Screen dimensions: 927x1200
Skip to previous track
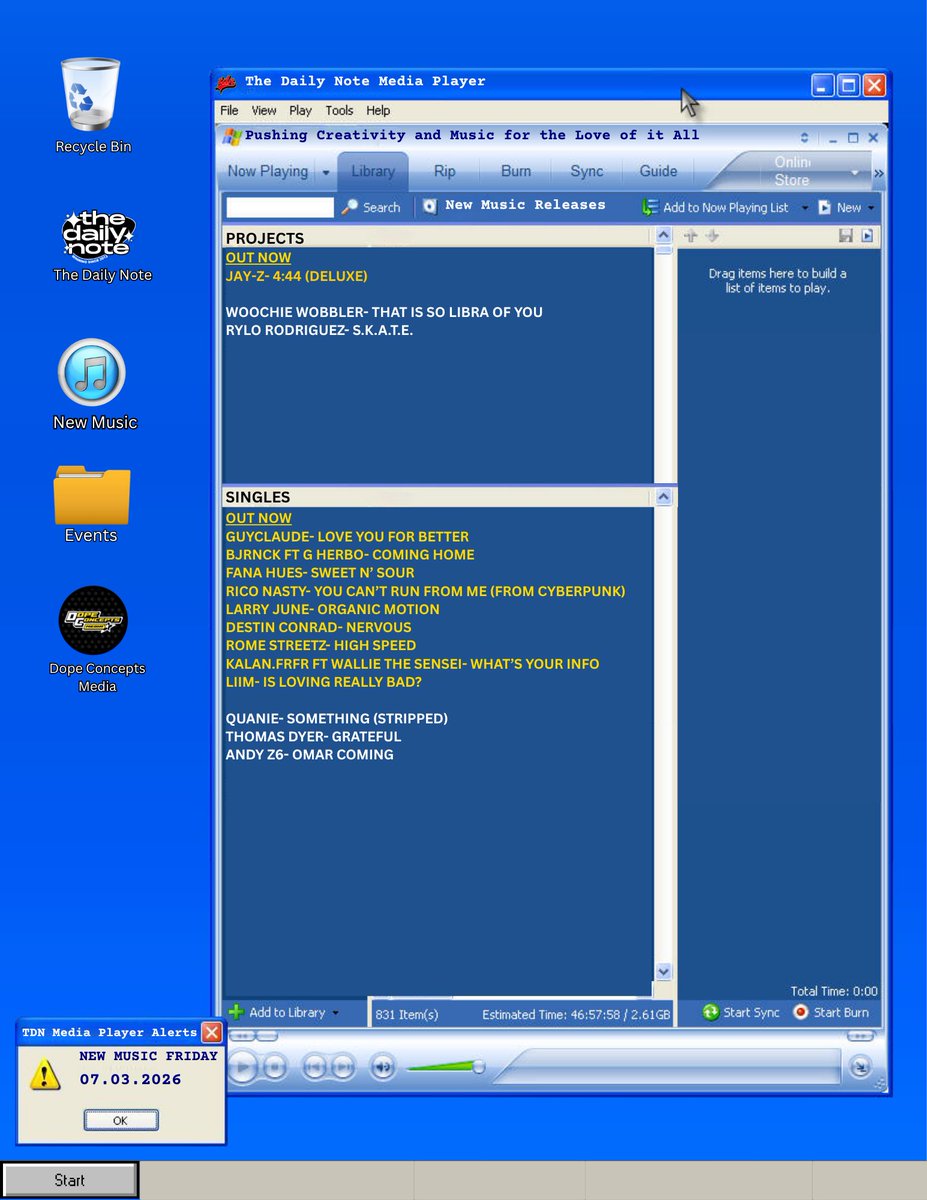pyautogui.click(x=314, y=1067)
